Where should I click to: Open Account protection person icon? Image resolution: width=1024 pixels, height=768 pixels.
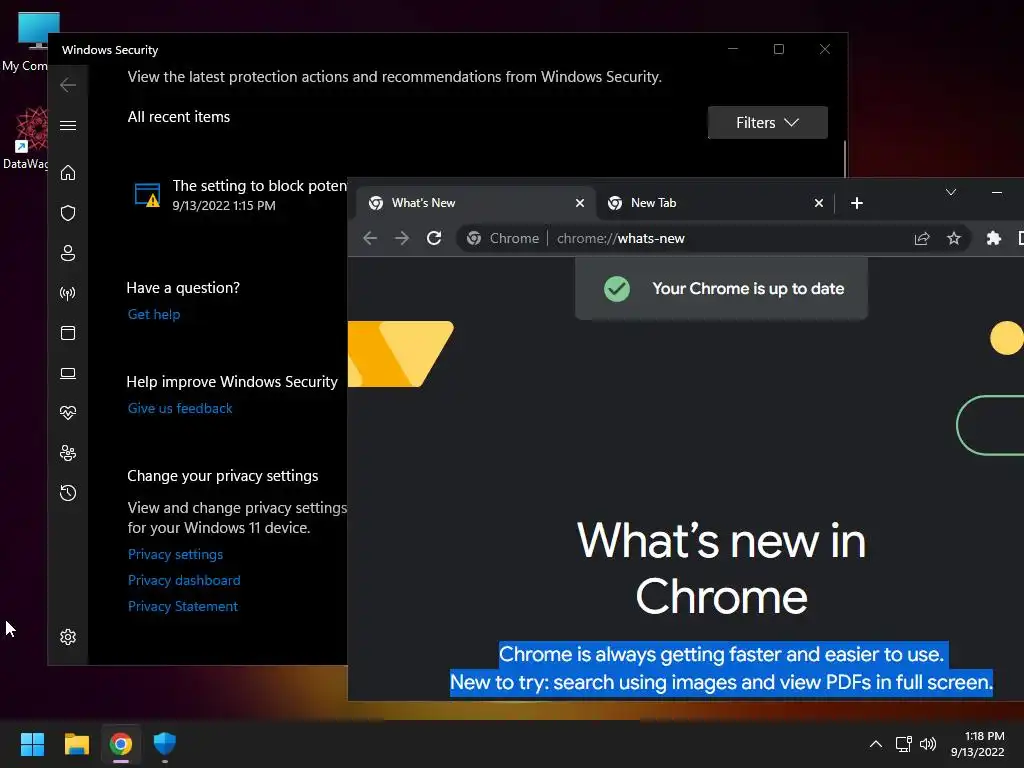click(68, 253)
